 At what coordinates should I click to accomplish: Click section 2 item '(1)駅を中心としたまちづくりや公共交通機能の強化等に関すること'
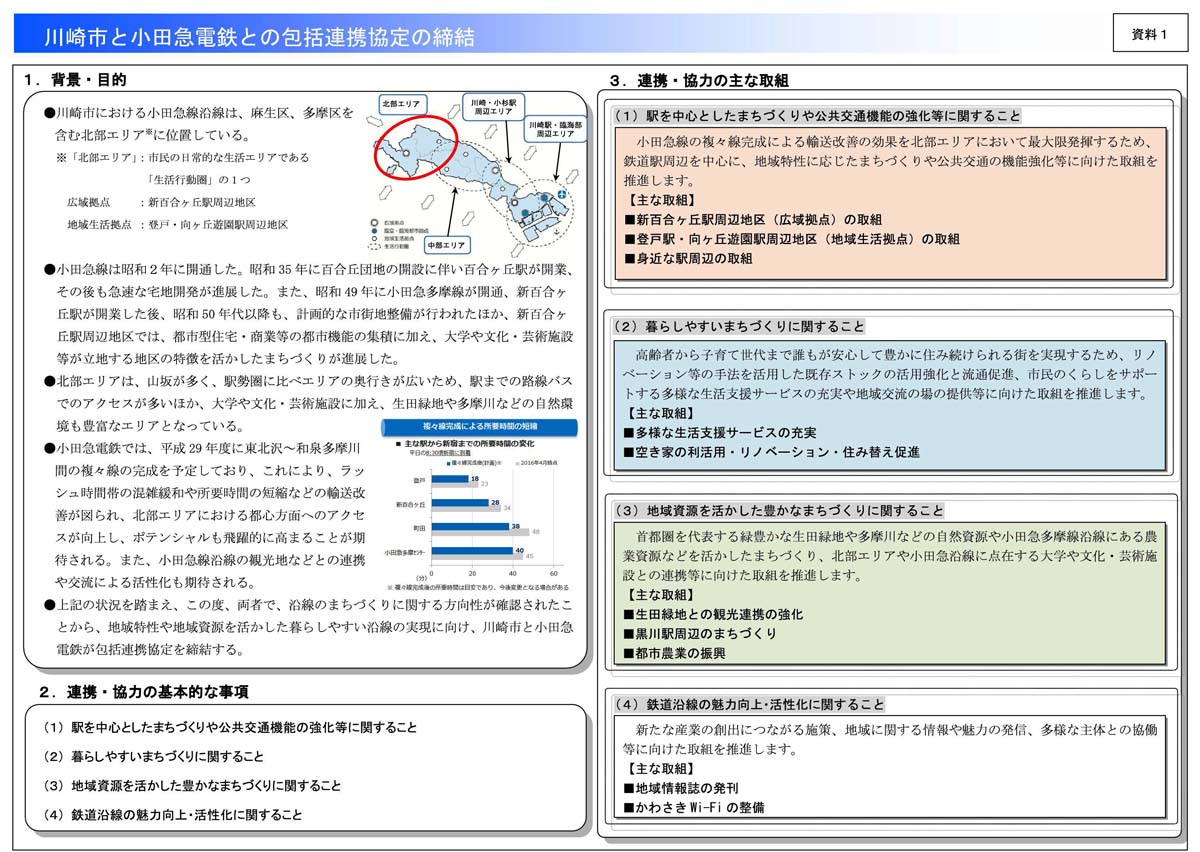[231, 728]
